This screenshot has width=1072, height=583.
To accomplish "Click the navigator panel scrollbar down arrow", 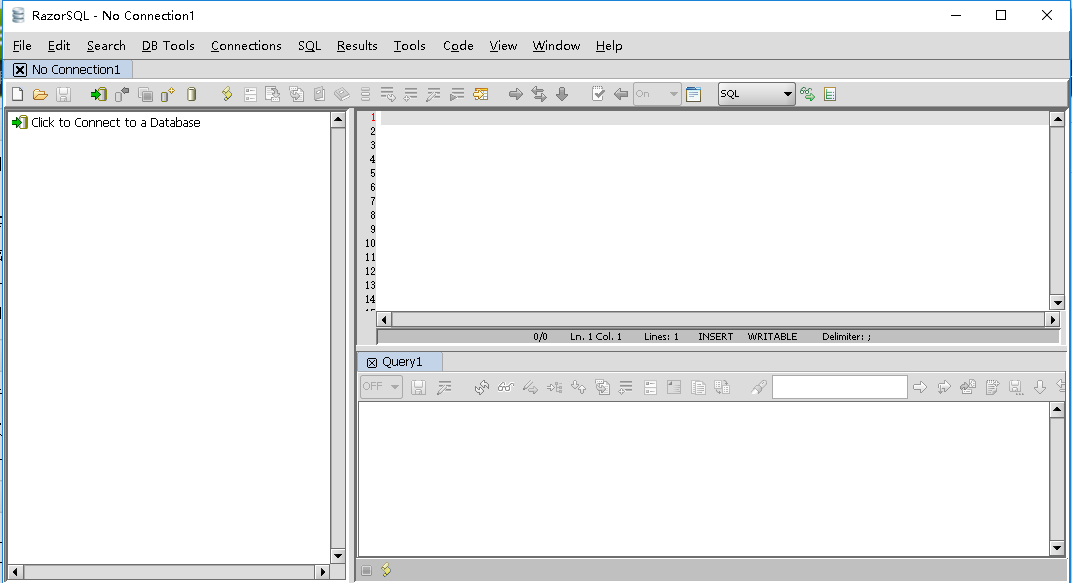I will click(x=338, y=556).
